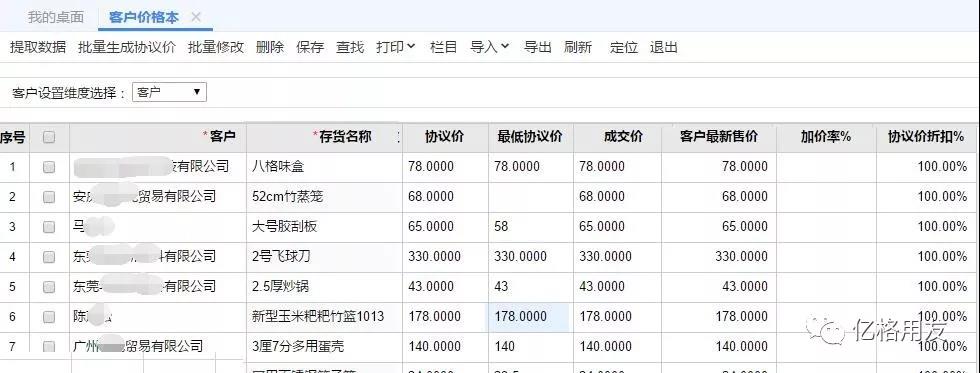Image resolution: width=980 pixels, height=373 pixels.
Task: Open the 栏目 column settings
Action: (x=444, y=47)
